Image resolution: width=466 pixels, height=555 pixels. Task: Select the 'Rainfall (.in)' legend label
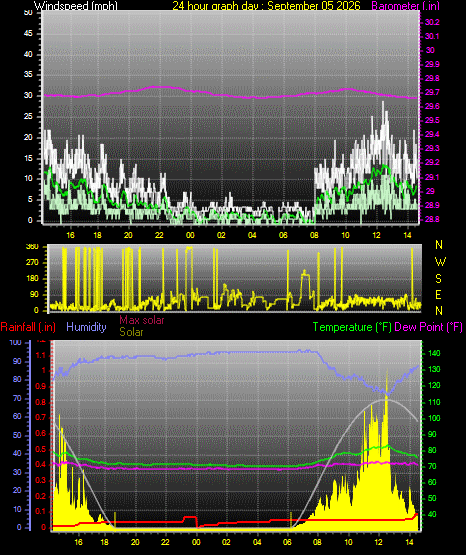[x=28, y=327]
